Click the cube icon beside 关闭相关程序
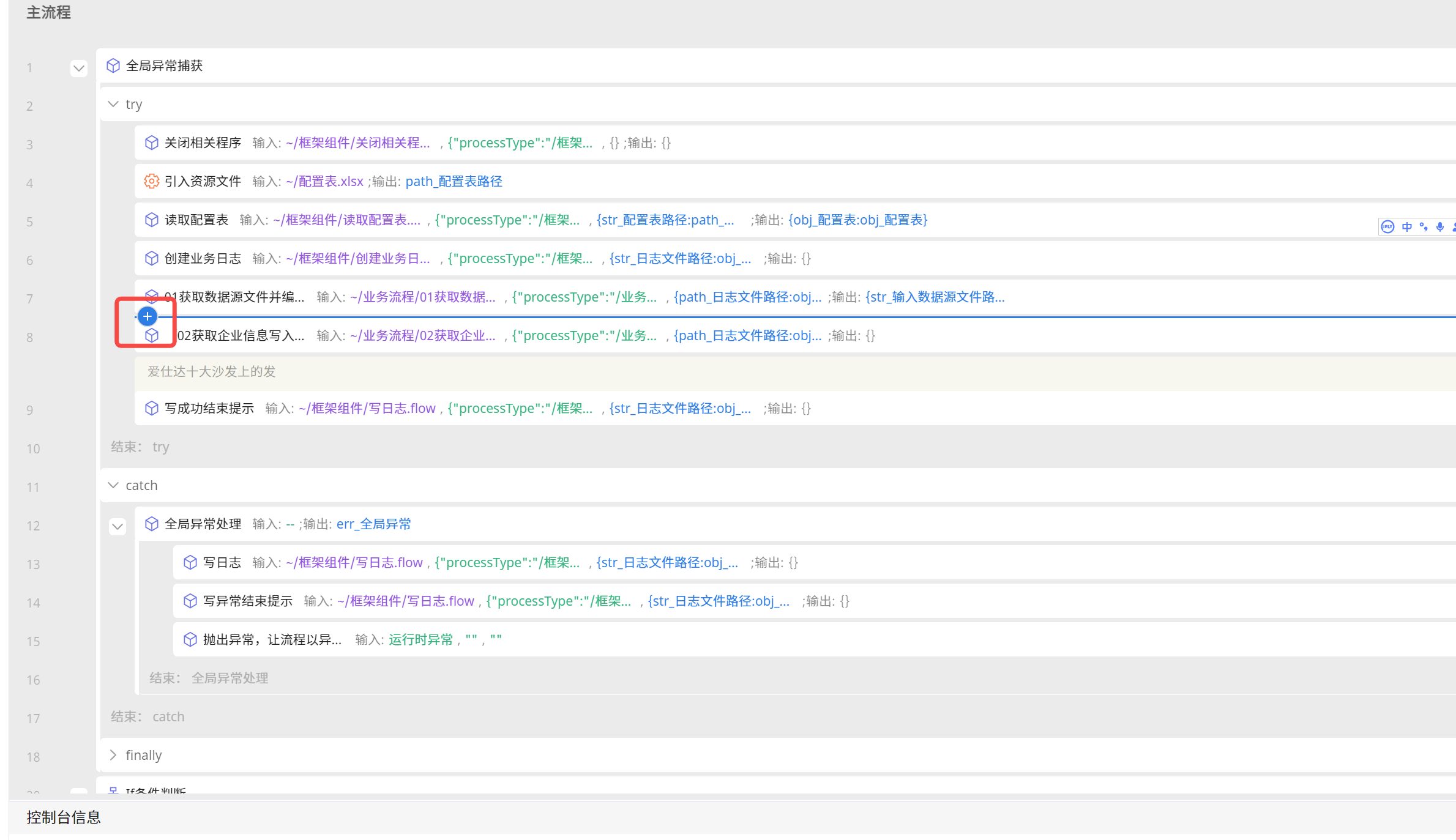Image resolution: width=1456 pixels, height=840 pixels. pyautogui.click(x=151, y=143)
